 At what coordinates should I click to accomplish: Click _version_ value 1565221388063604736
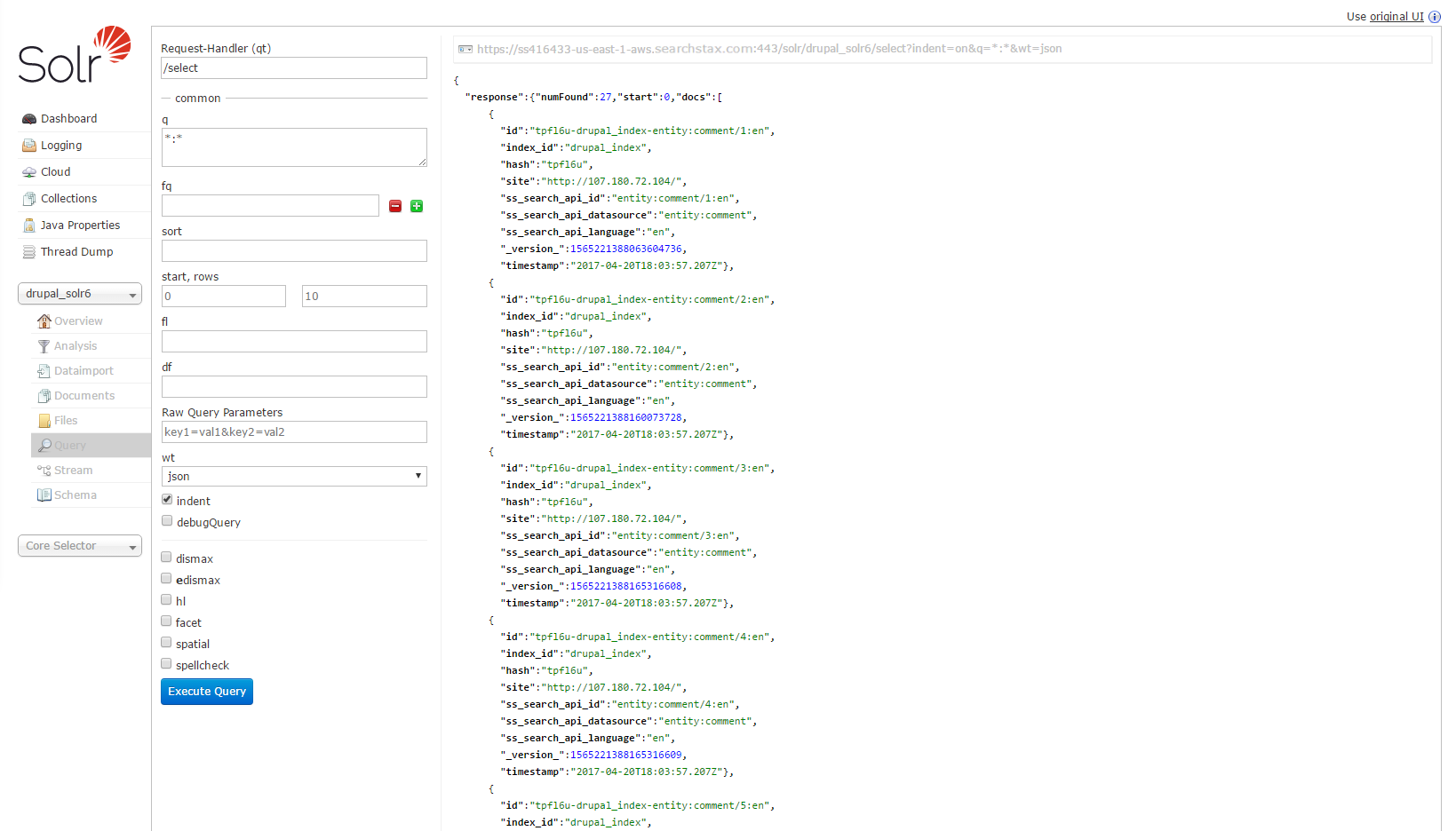625,249
